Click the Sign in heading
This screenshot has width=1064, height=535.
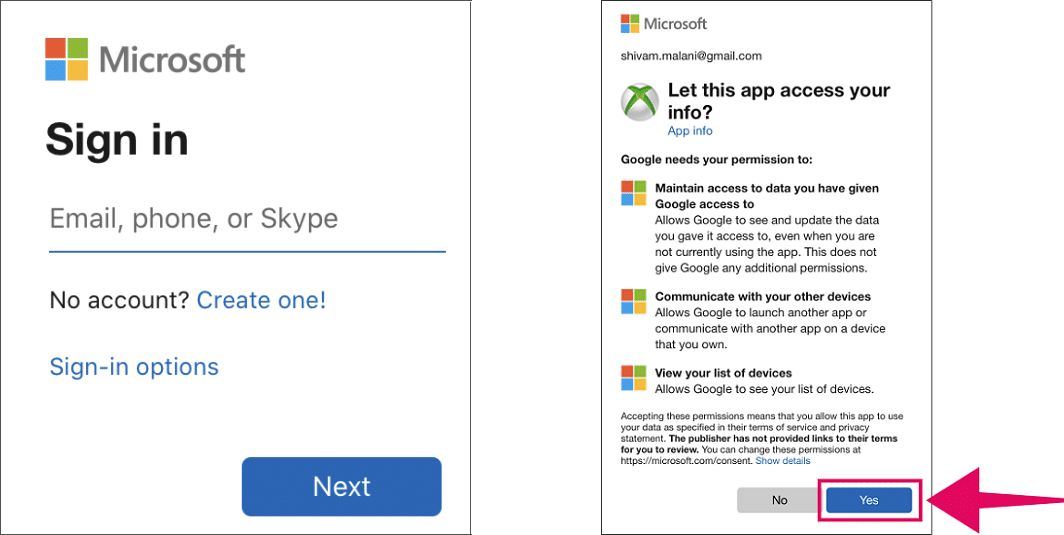click(x=117, y=140)
